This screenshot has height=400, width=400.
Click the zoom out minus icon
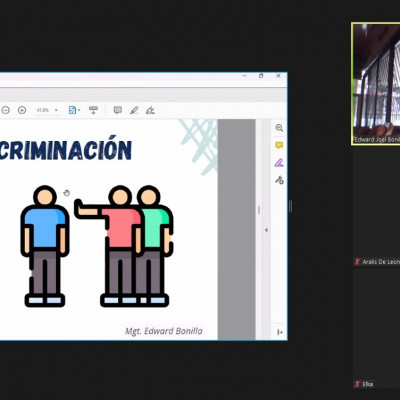pos(5,110)
